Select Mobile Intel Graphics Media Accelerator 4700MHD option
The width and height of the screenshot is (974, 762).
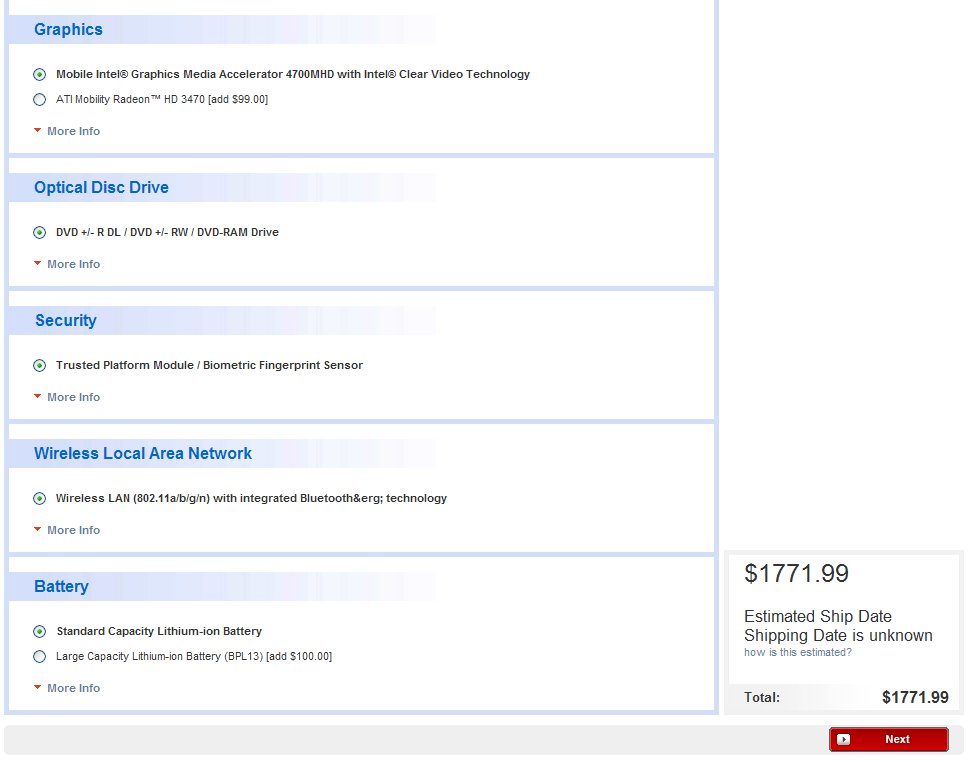point(40,75)
